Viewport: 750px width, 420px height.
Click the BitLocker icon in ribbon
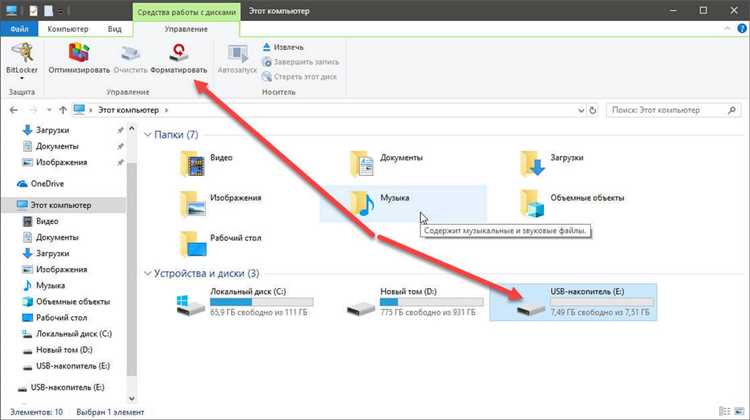(20, 50)
